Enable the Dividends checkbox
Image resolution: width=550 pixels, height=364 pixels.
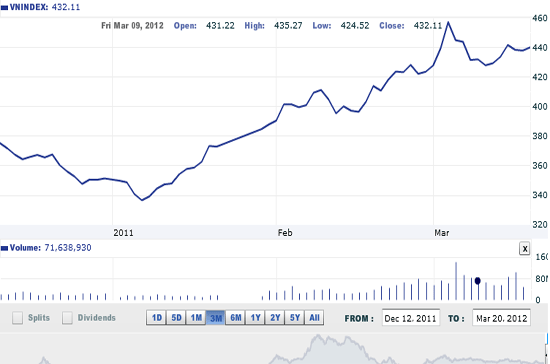point(67,318)
